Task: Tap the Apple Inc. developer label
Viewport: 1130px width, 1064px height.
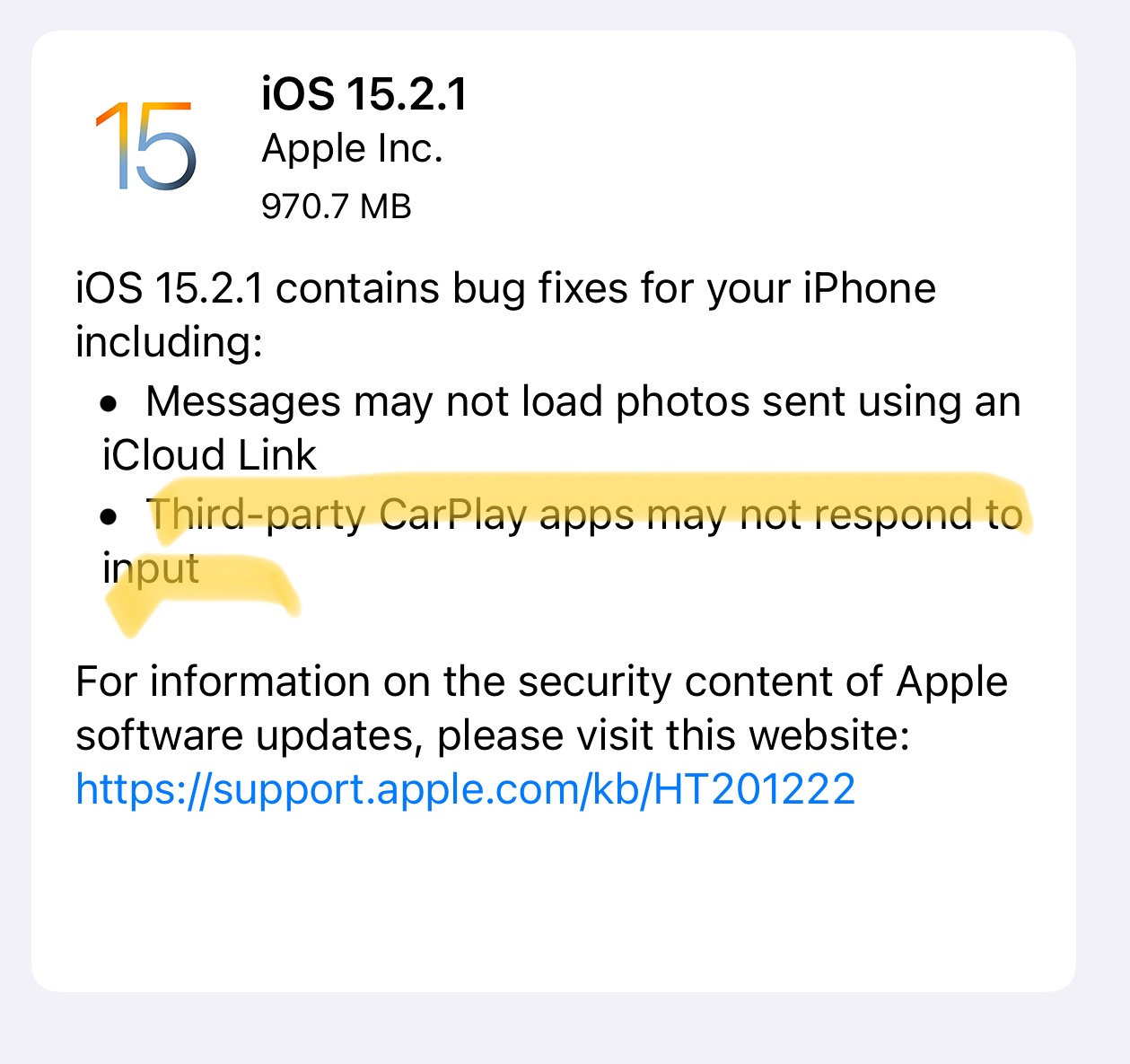Action: pyautogui.click(x=353, y=149)
